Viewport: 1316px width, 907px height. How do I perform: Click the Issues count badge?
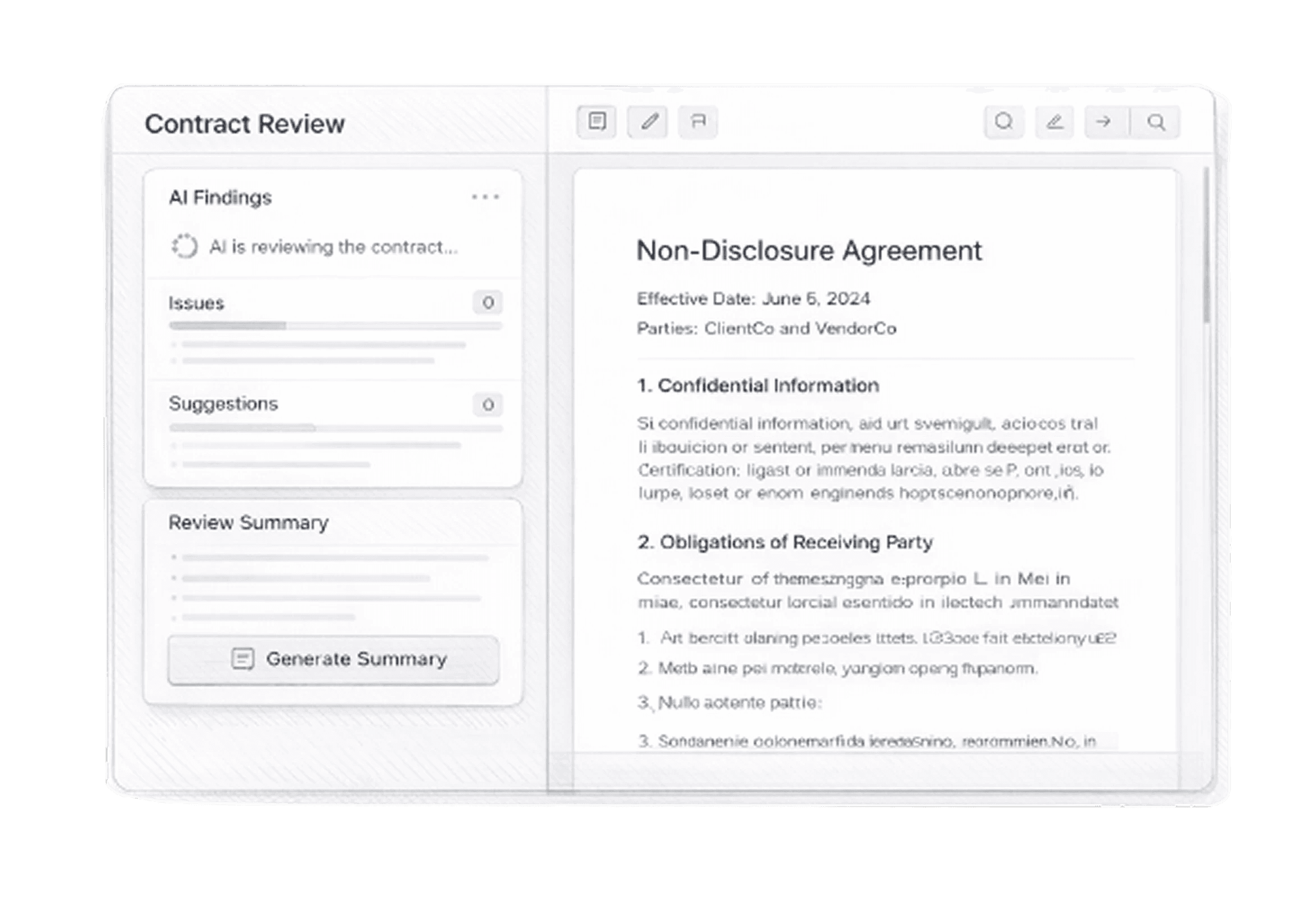tap(488, 303)
